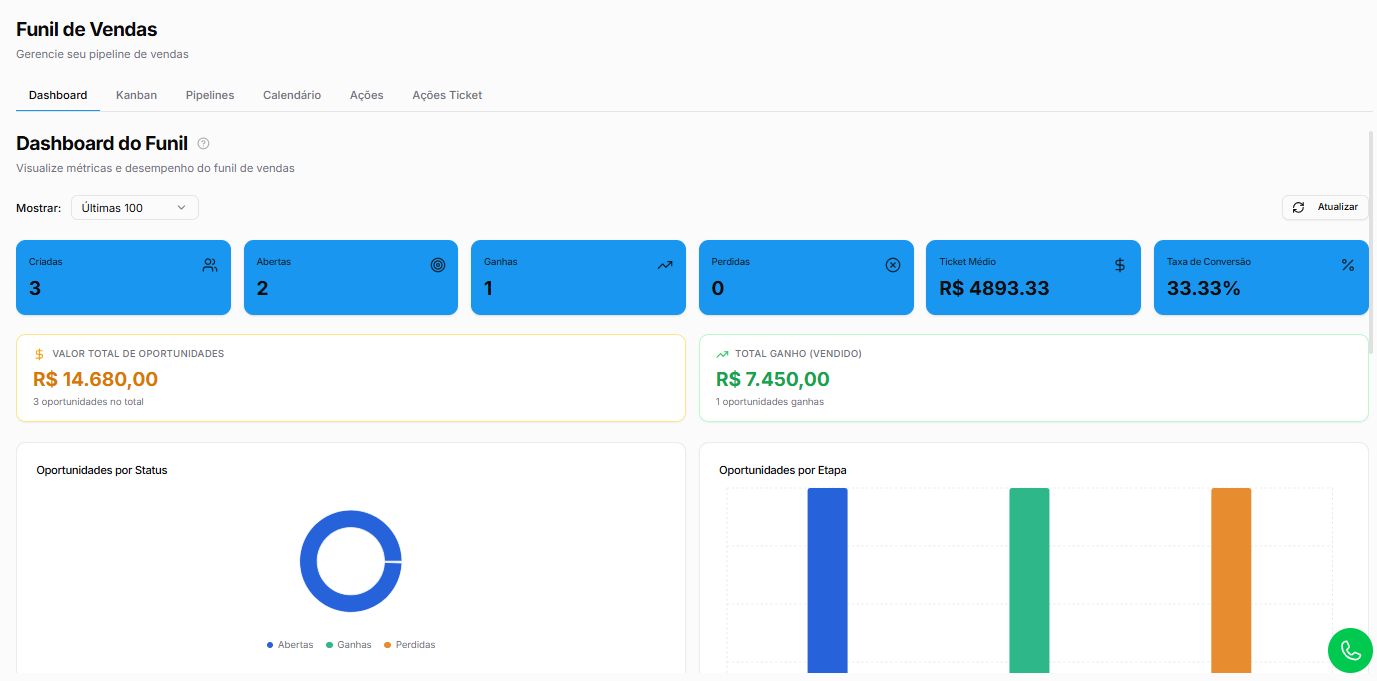Click the trending arrow icon on Ganhas card
This screenshot has width=1377, height=681.
[665, 265]
